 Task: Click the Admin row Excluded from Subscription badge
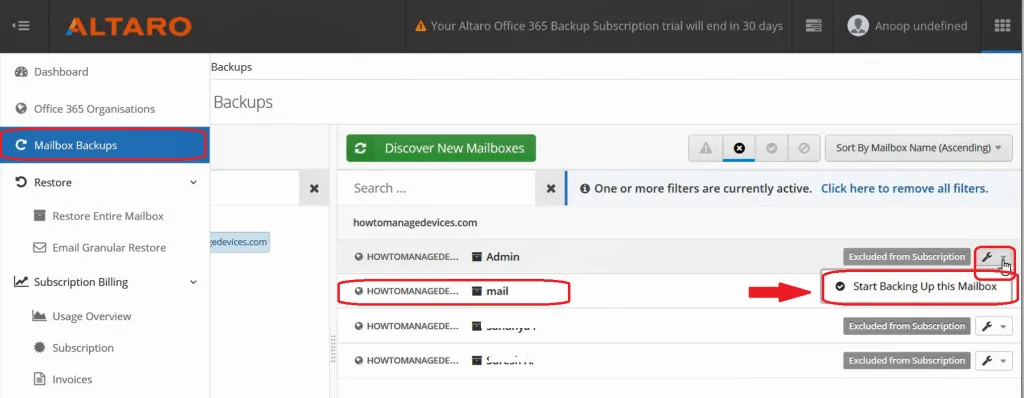click(x=906, y=257)
